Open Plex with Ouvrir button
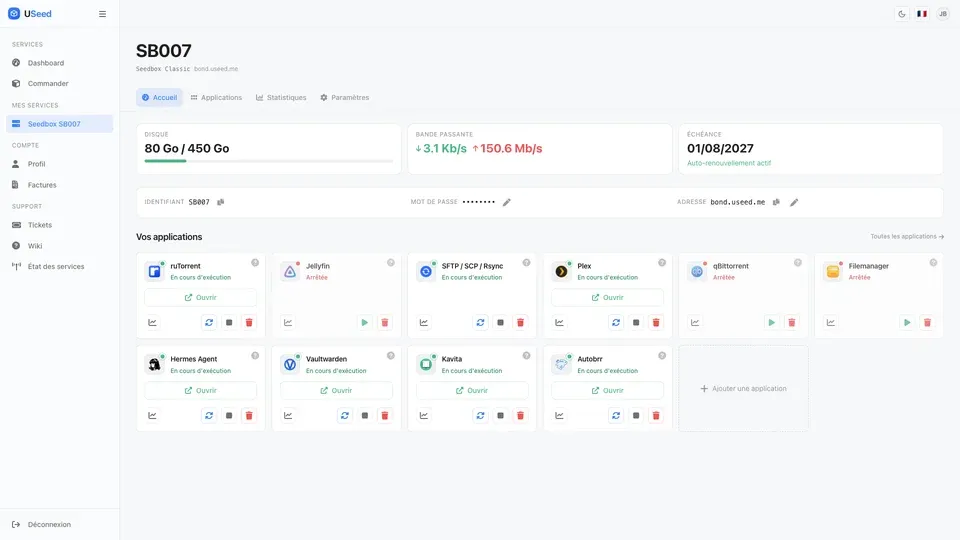 (x=607, y=298)
